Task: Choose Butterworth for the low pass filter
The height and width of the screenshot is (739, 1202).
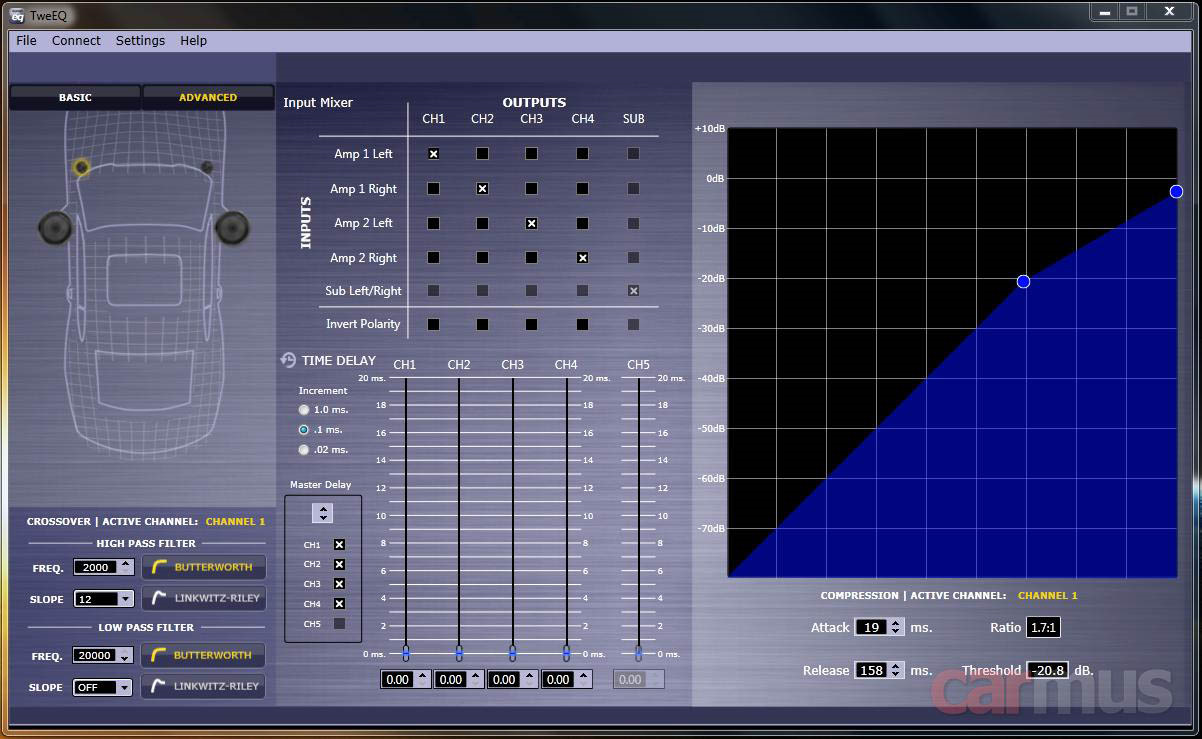Action: (x=204, y=655)
